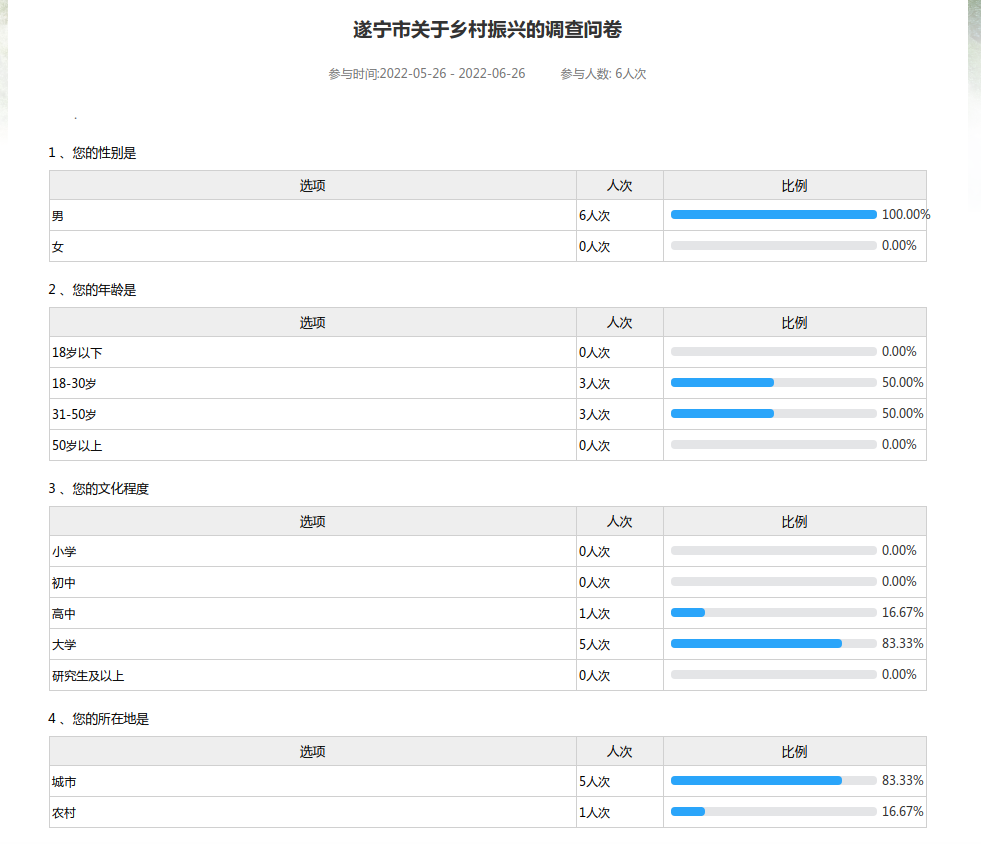Click the 高中 progress bar at 16.67%
This screenshot has width=981, height=844.
773,612
